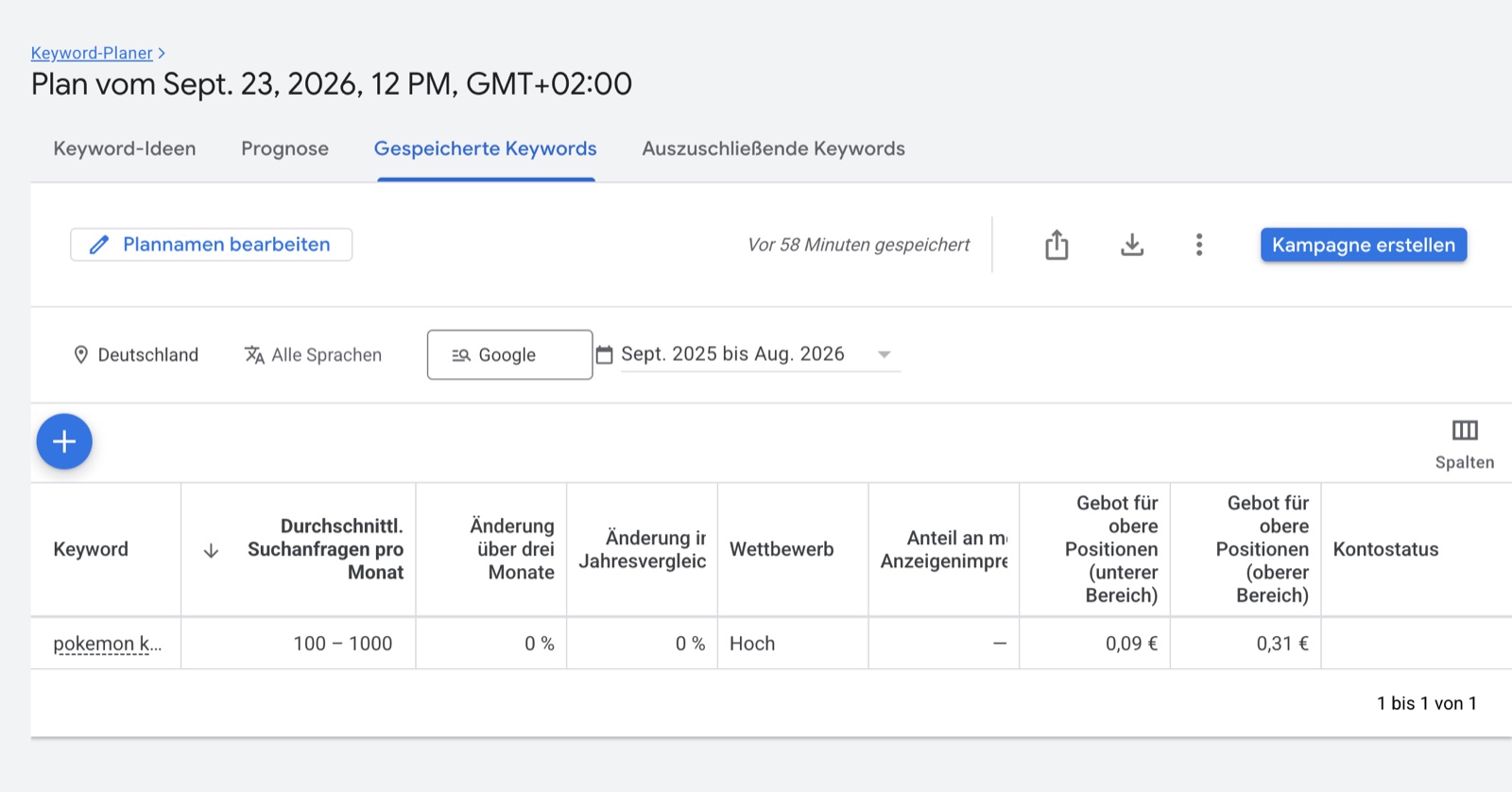Sort by the Keyword column header

[91, 549]
